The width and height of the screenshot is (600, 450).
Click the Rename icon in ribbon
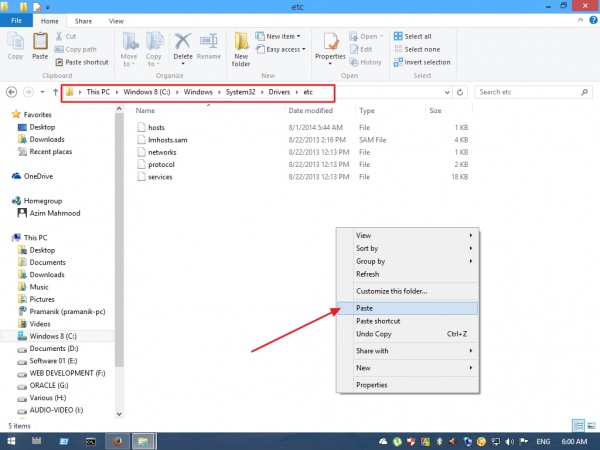coord(207,46)
